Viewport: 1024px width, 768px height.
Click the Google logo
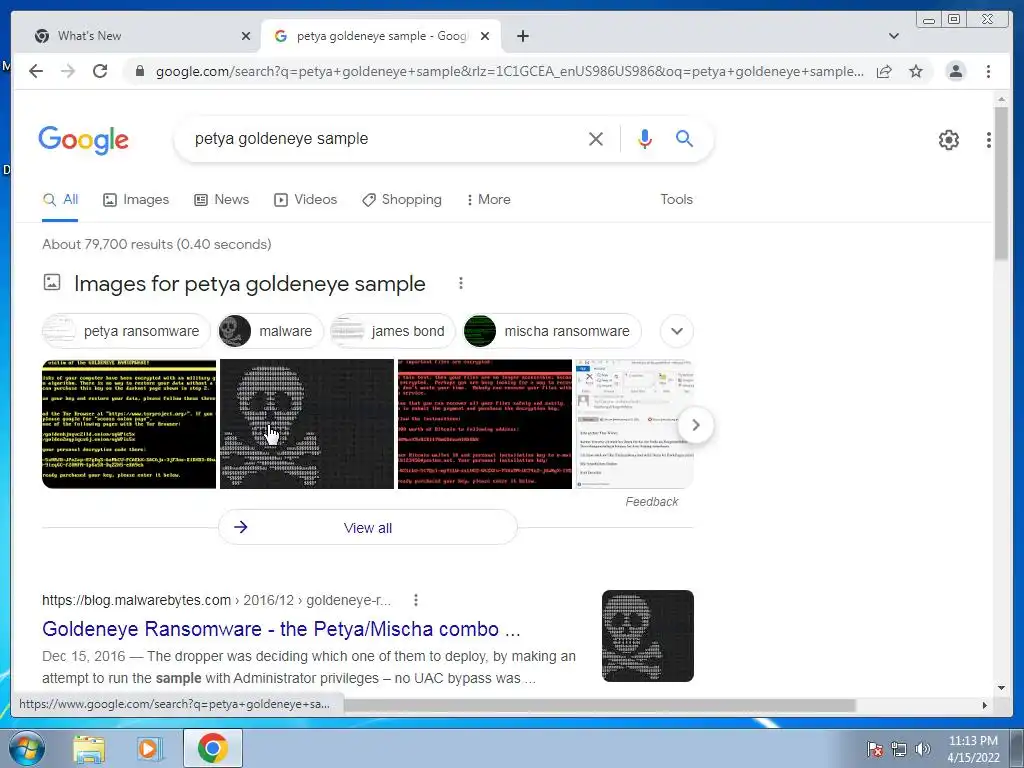coord(84,140)
